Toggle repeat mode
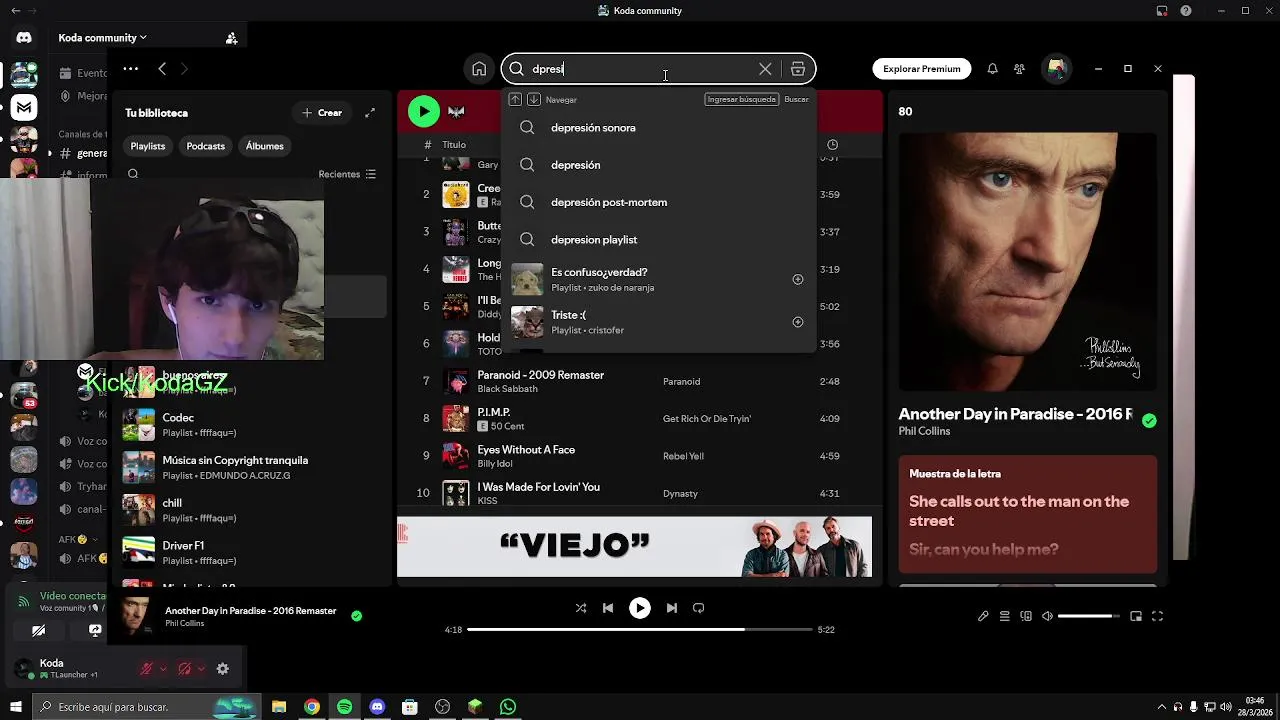Screen dimensions: 1280x720 [699, 608]
